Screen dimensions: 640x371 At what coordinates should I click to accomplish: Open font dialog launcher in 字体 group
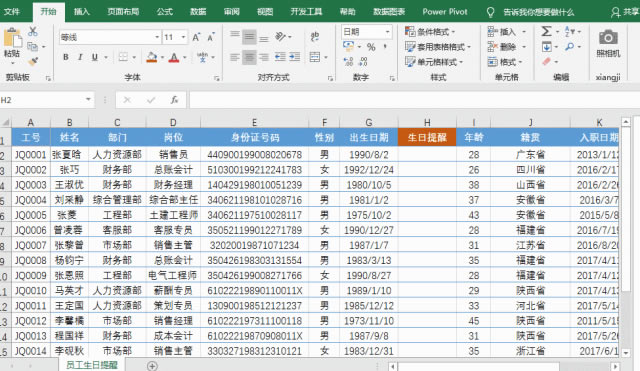coord(216,78)
